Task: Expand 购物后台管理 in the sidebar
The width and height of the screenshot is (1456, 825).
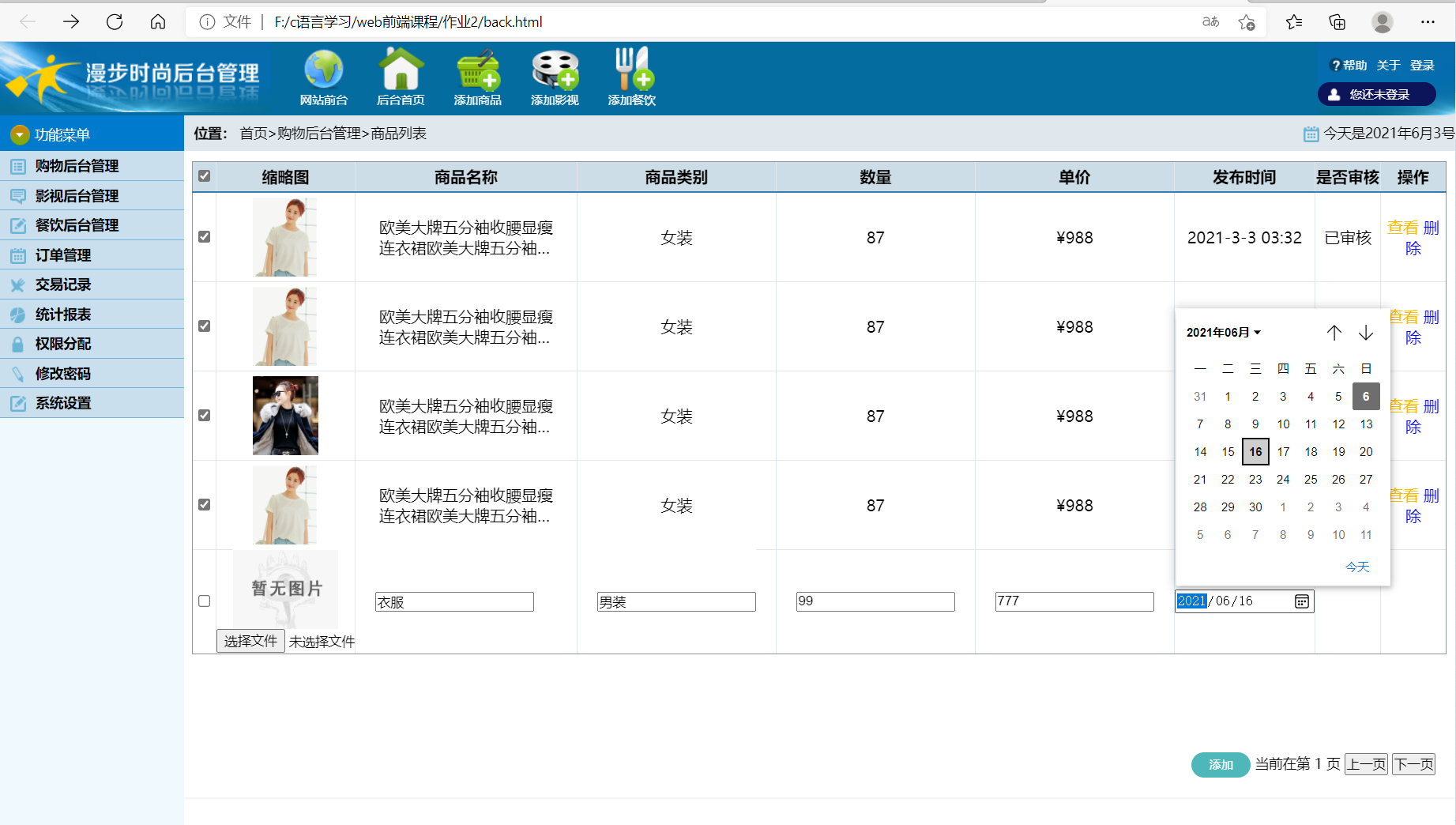Action: pos(77,166)
